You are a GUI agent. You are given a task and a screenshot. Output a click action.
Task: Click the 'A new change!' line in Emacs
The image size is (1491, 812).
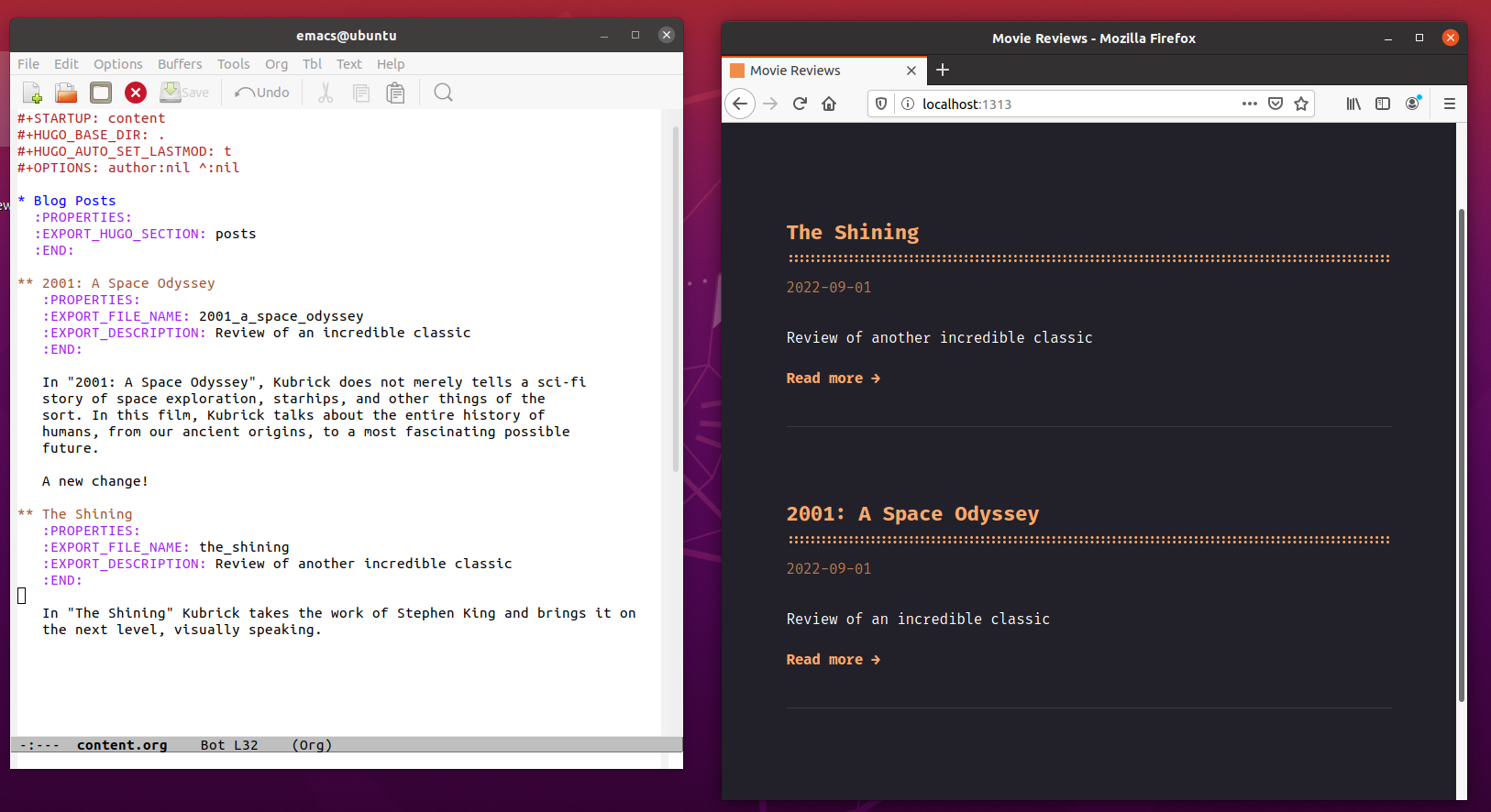pyautogui.click(x=95, y=481)
